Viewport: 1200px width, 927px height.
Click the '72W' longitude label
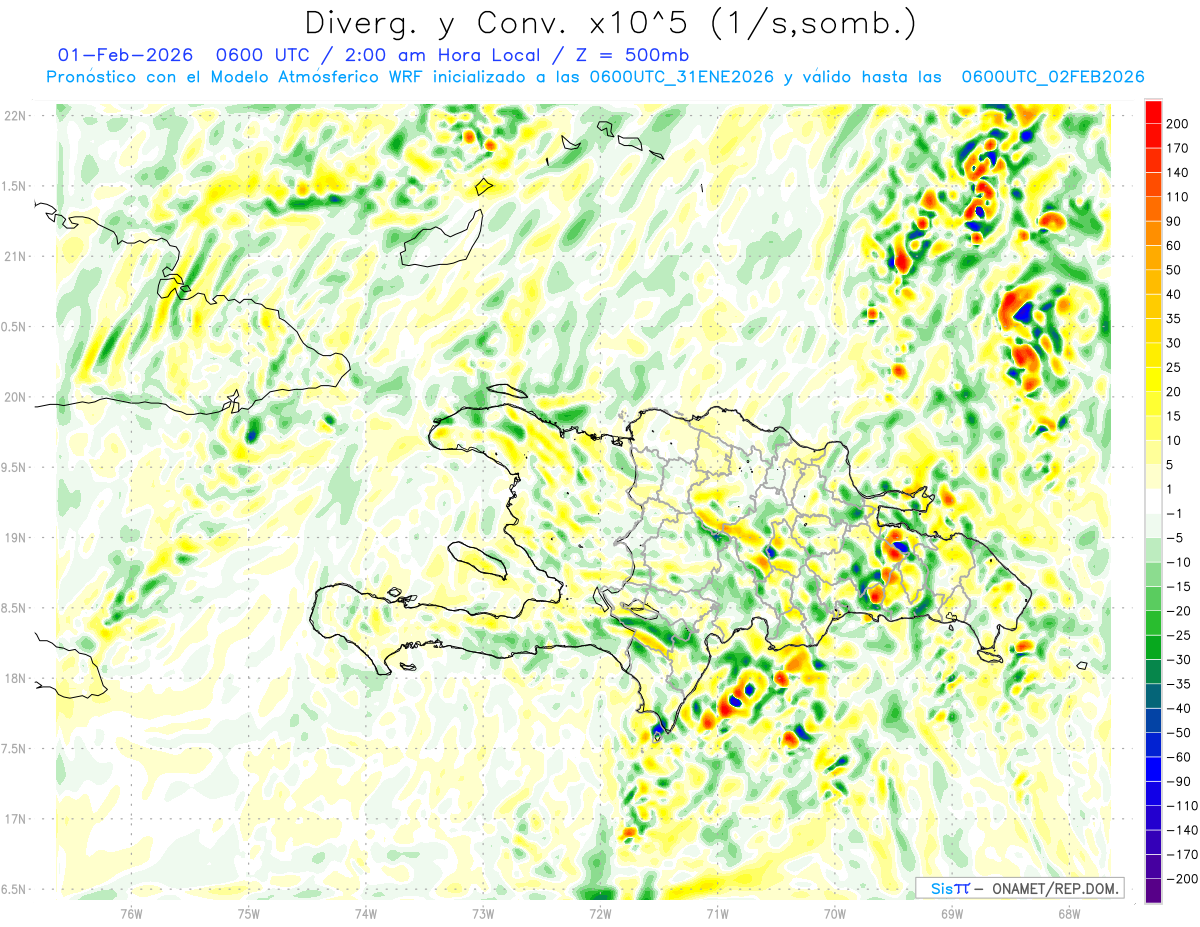600,913
